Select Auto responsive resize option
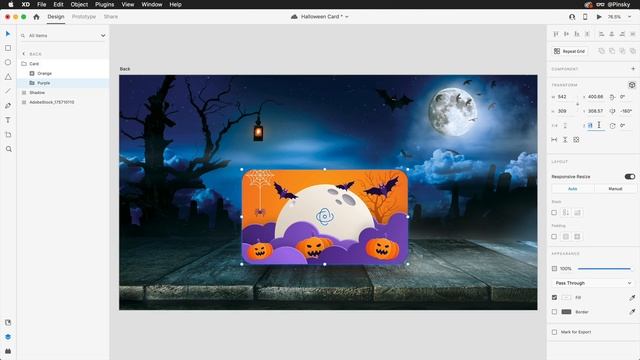This screenshot has height=360, width=640. [x=573, y=189]
